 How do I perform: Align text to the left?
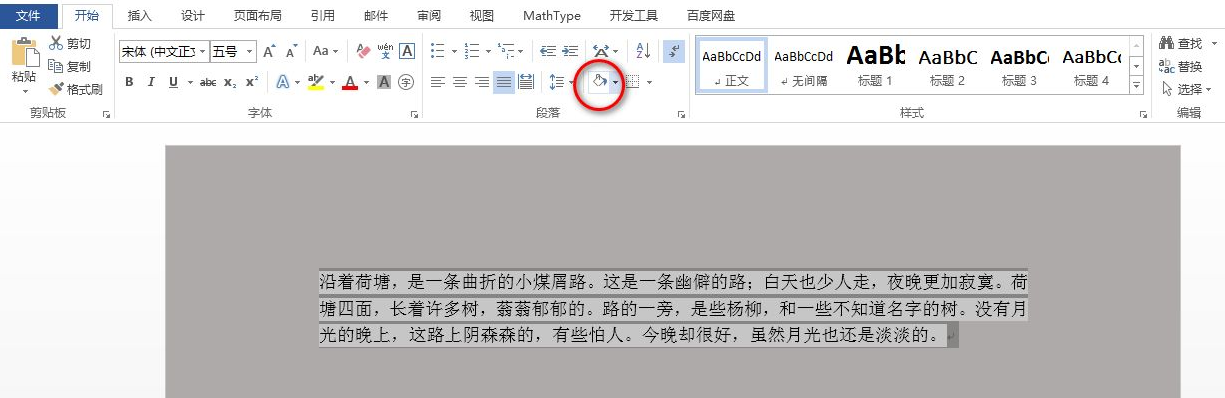[438, 82]
